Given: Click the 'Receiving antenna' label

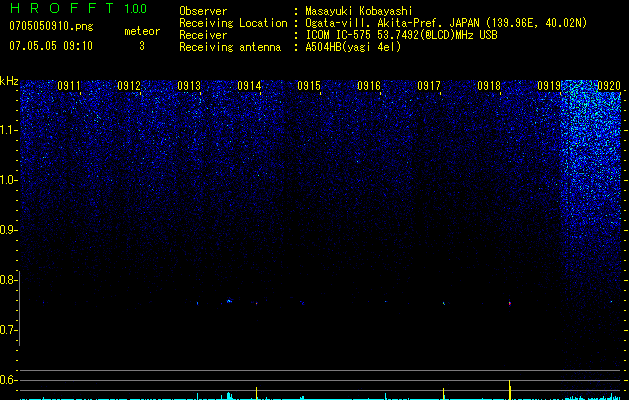Looking at the screenshot, I should coord(230,47).
